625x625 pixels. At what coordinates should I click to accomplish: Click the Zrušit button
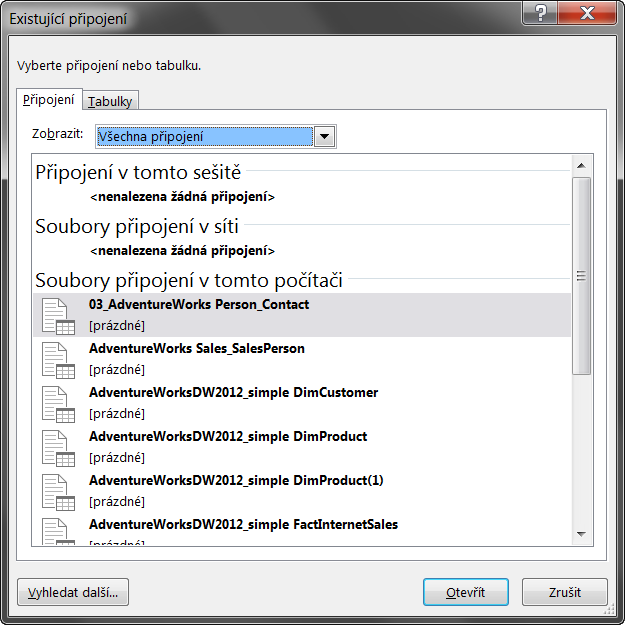[564, 592]
